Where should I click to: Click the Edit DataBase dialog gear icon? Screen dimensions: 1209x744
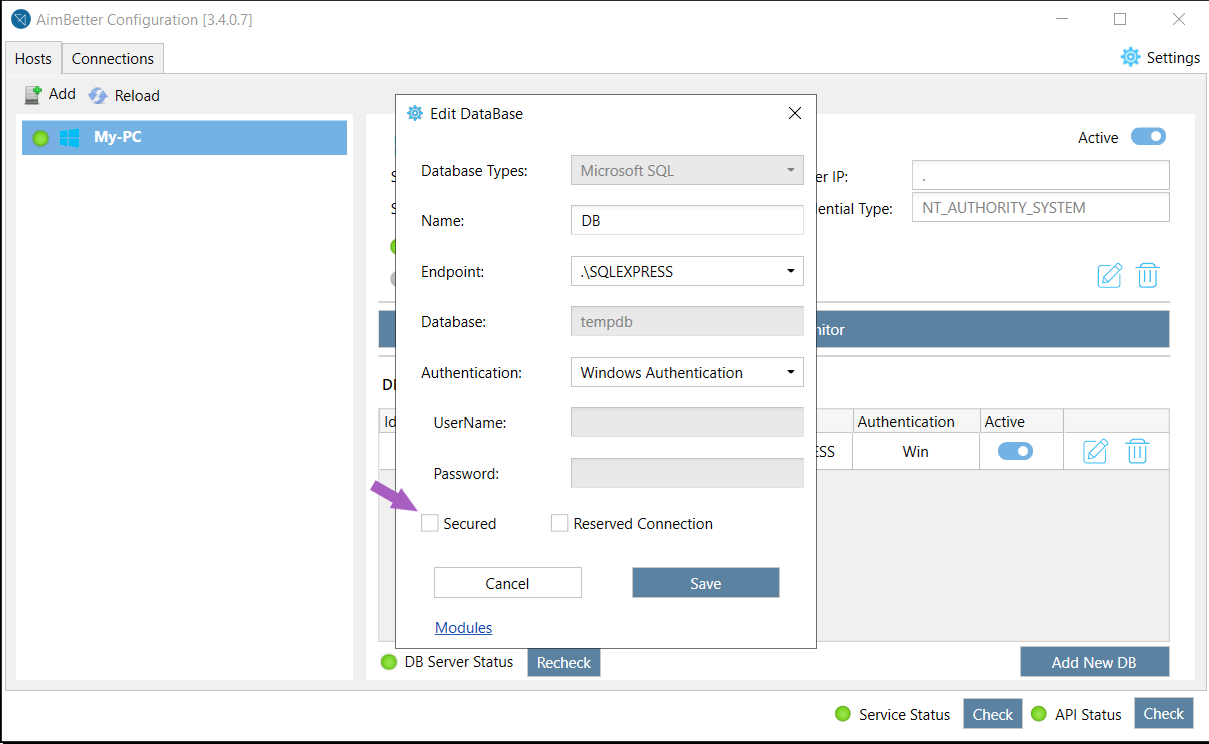[x=415, y=113]
